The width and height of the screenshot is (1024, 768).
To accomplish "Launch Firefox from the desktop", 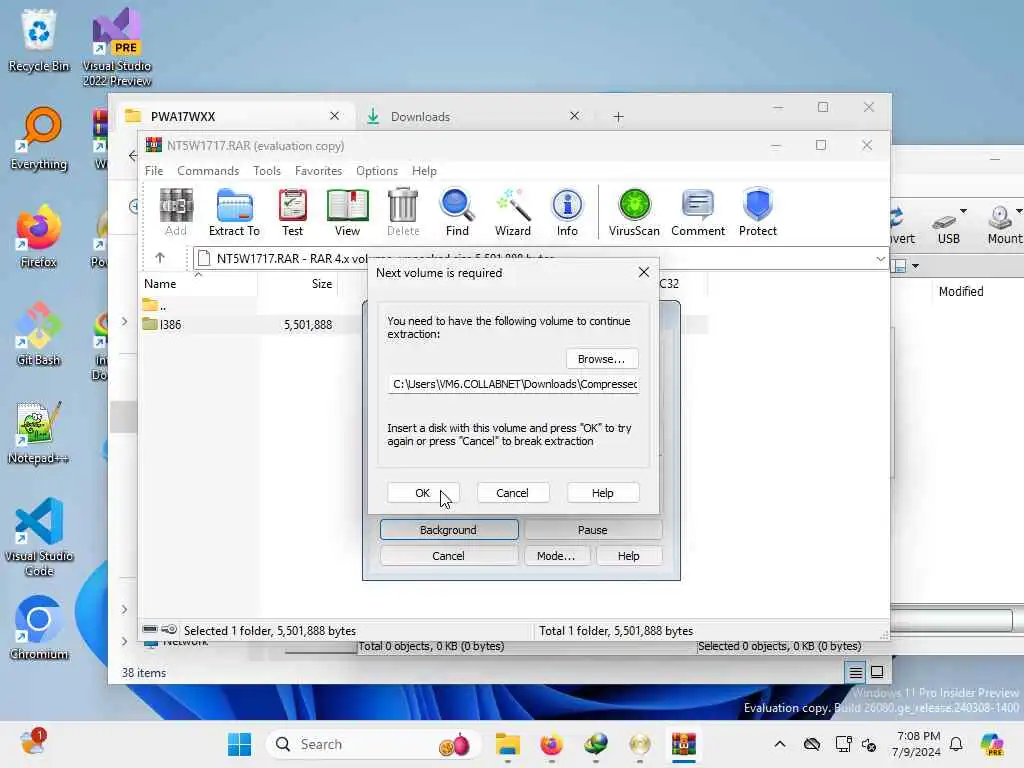I will [39, 236].
